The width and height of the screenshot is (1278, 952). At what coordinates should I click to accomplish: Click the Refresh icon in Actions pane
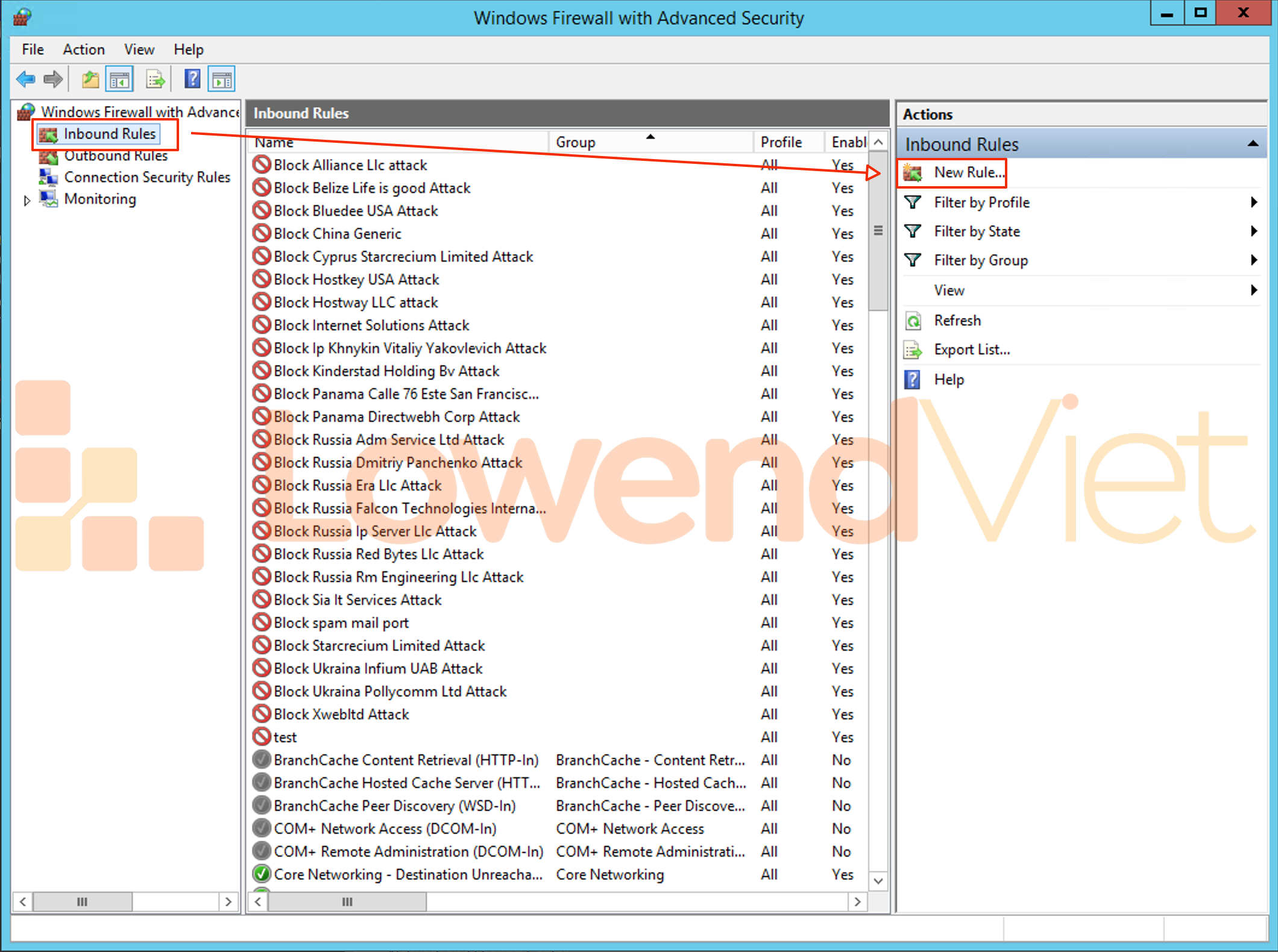tap(913, 321)
